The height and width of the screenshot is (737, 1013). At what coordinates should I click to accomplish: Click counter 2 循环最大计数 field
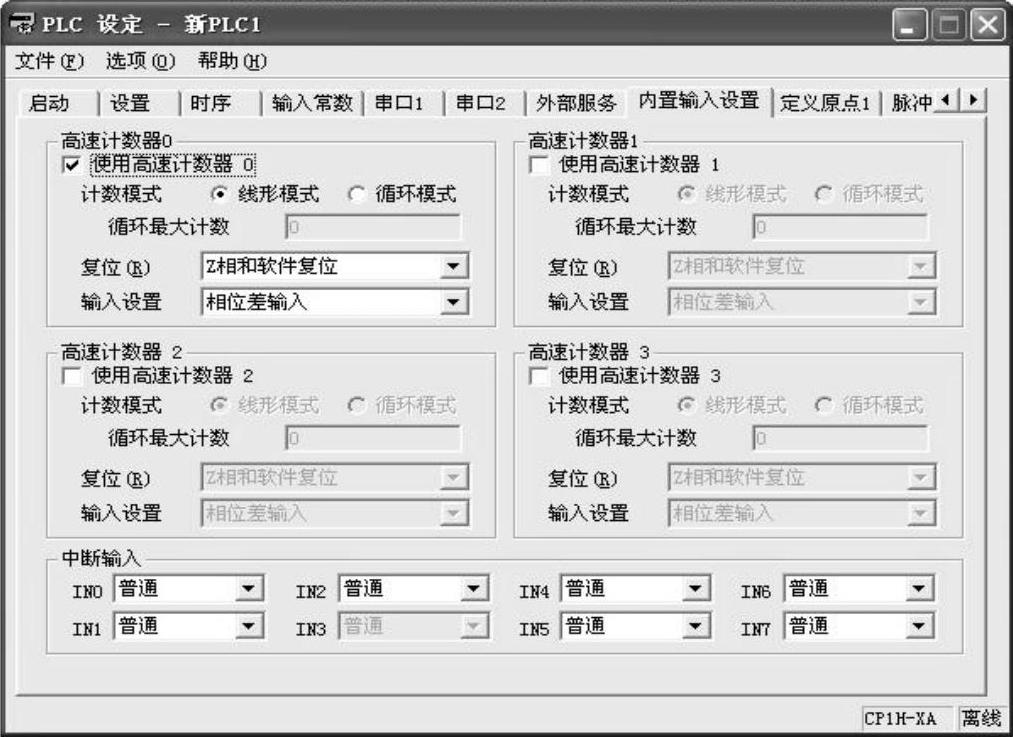tap(373, 439)
